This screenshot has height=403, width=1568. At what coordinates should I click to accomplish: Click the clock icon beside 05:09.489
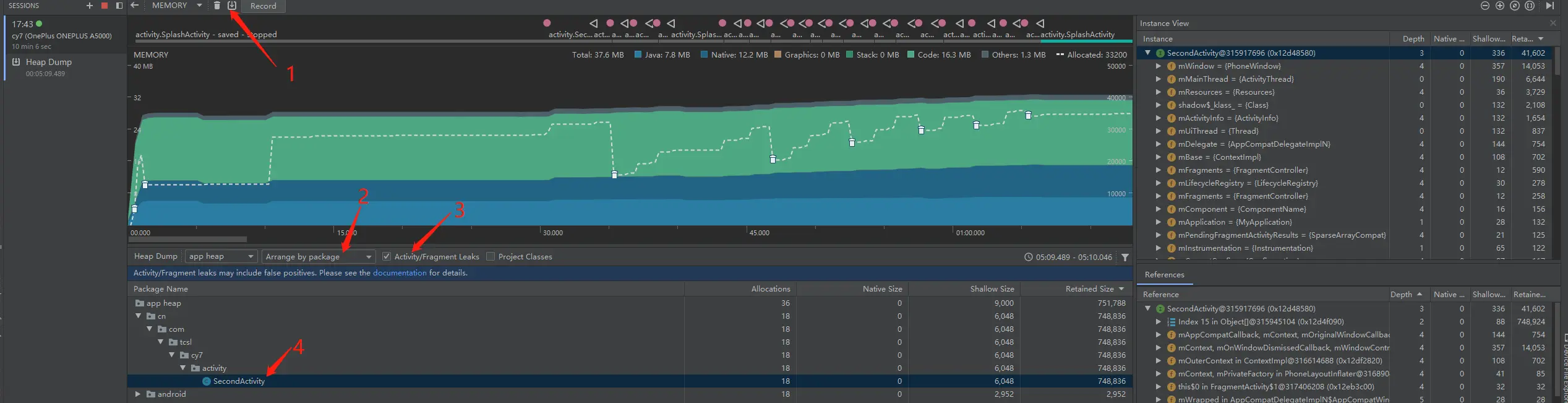coord(1028,257)
